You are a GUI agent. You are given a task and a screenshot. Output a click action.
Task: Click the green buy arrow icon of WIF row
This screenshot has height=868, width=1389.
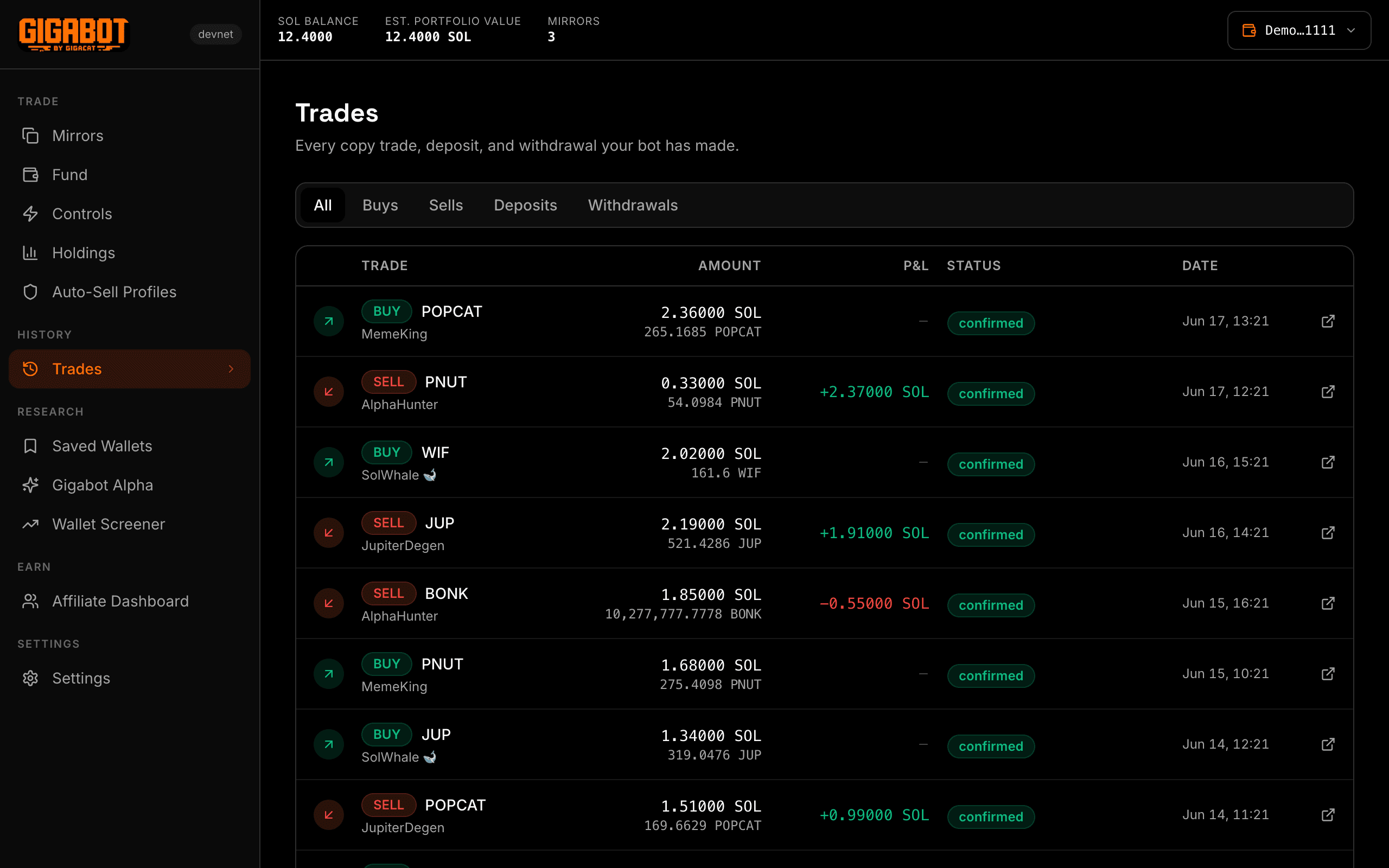coord(329,462)
